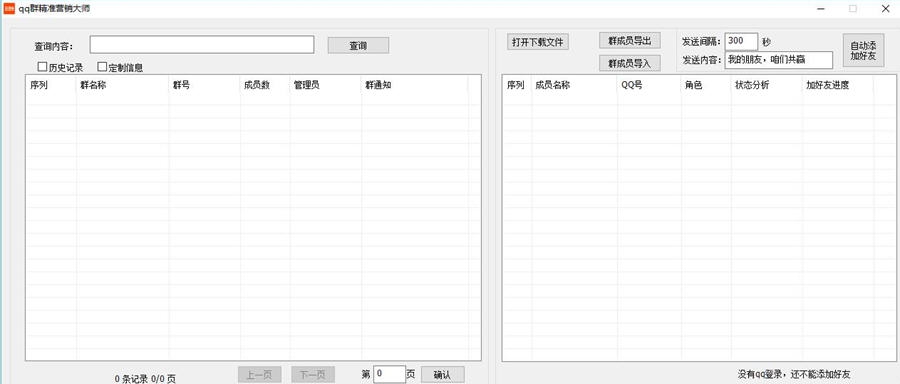Select the 成员数 column header
Image resolution: width=900 pixels, height=384 pixels.
(x=265, y=86)
